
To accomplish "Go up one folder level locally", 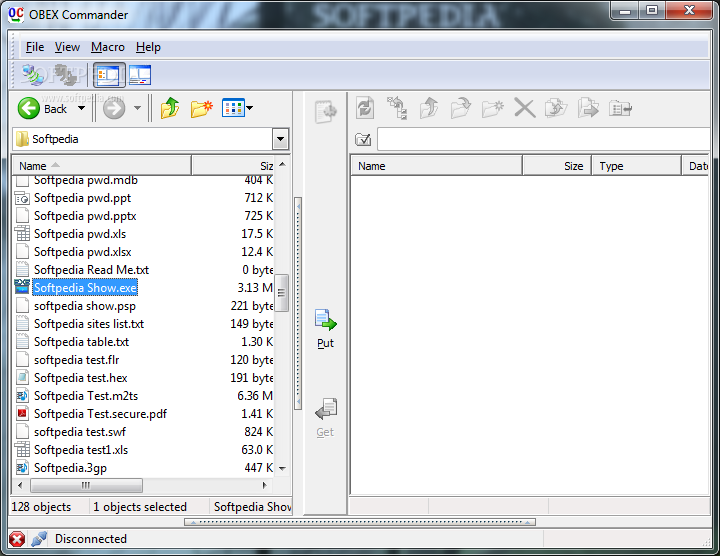I will pyautogui.click(x=170, y=108).
